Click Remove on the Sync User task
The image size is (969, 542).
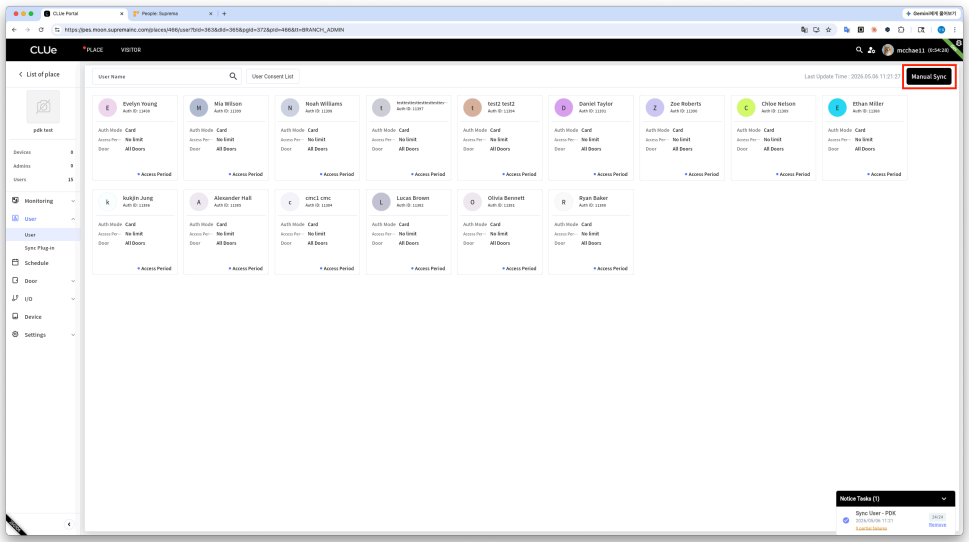pyautogui.click(x=937, y=525)
